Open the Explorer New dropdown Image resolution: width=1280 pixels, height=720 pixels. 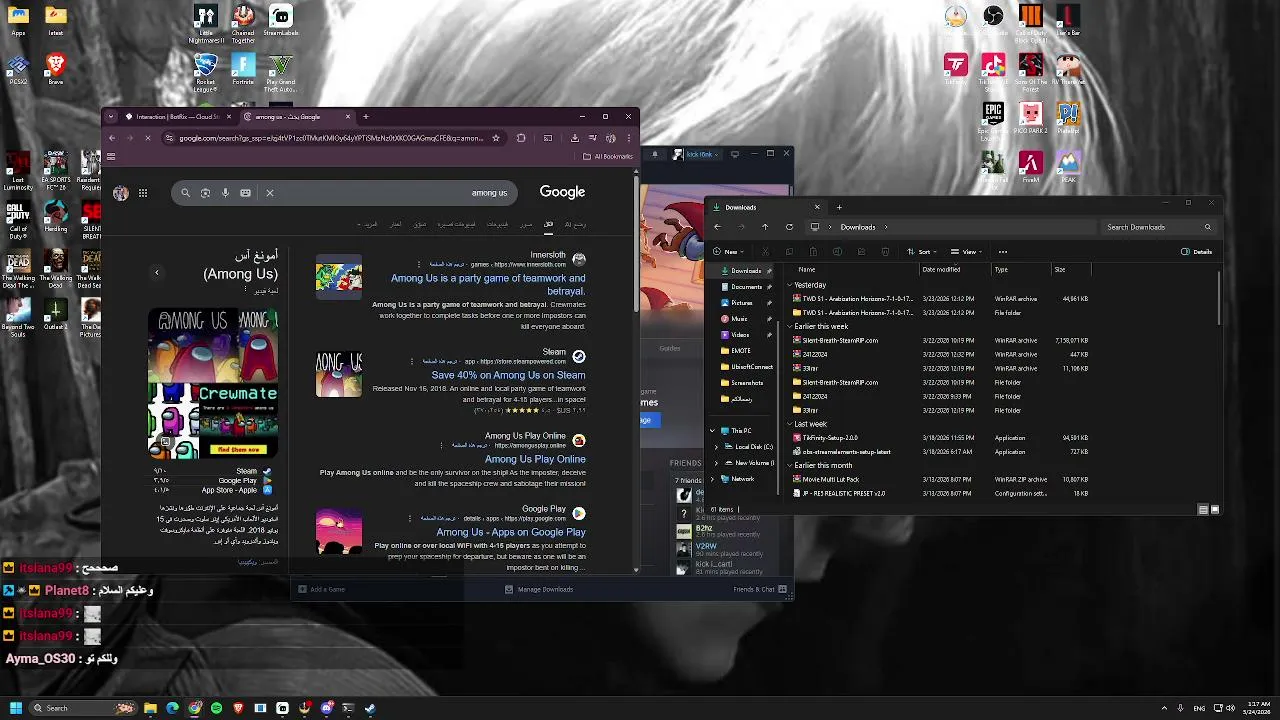point(729,252)
